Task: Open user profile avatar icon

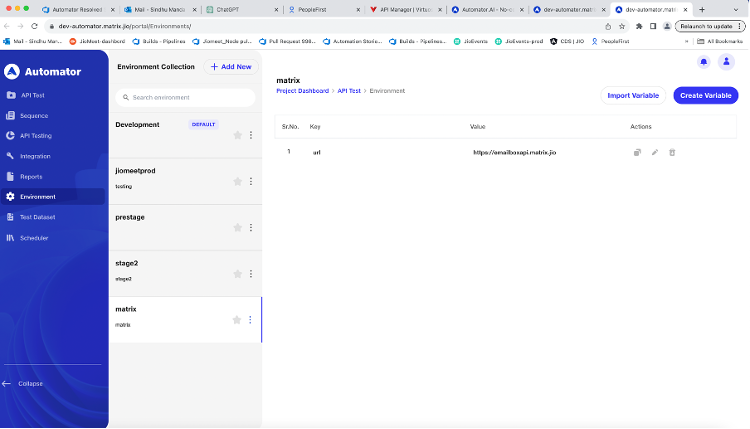Action: tap(726, 62)
